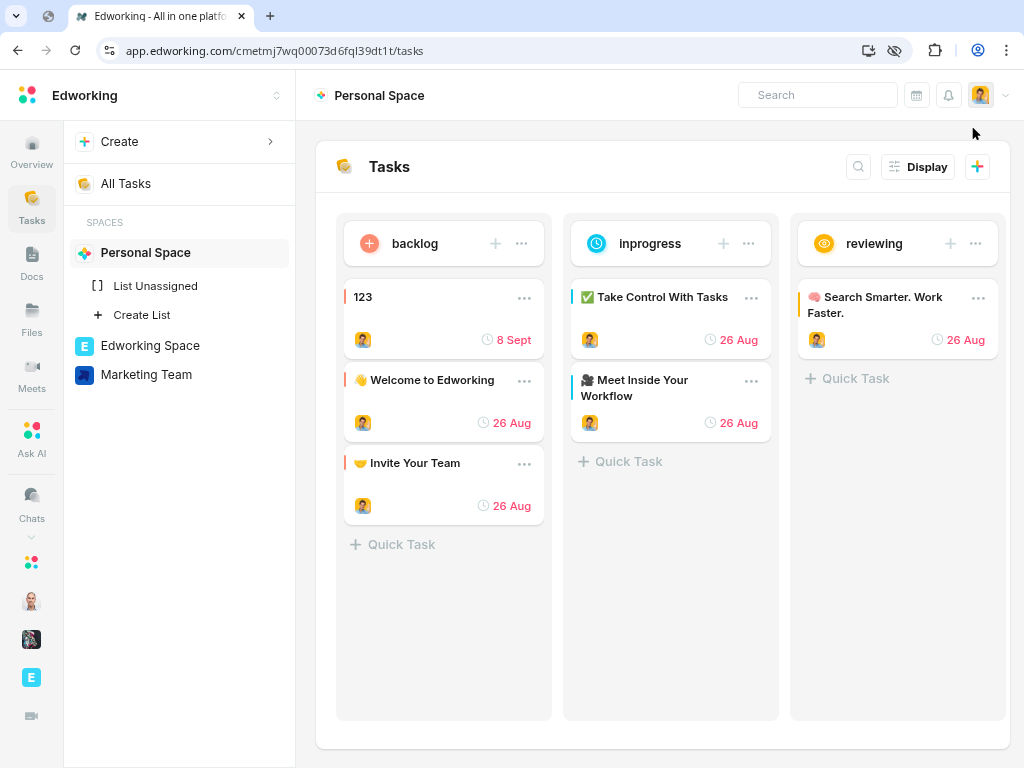Click the colorful plus add-task button
This screenshot has height=768, width=1024.
click(x=977, y=167)
